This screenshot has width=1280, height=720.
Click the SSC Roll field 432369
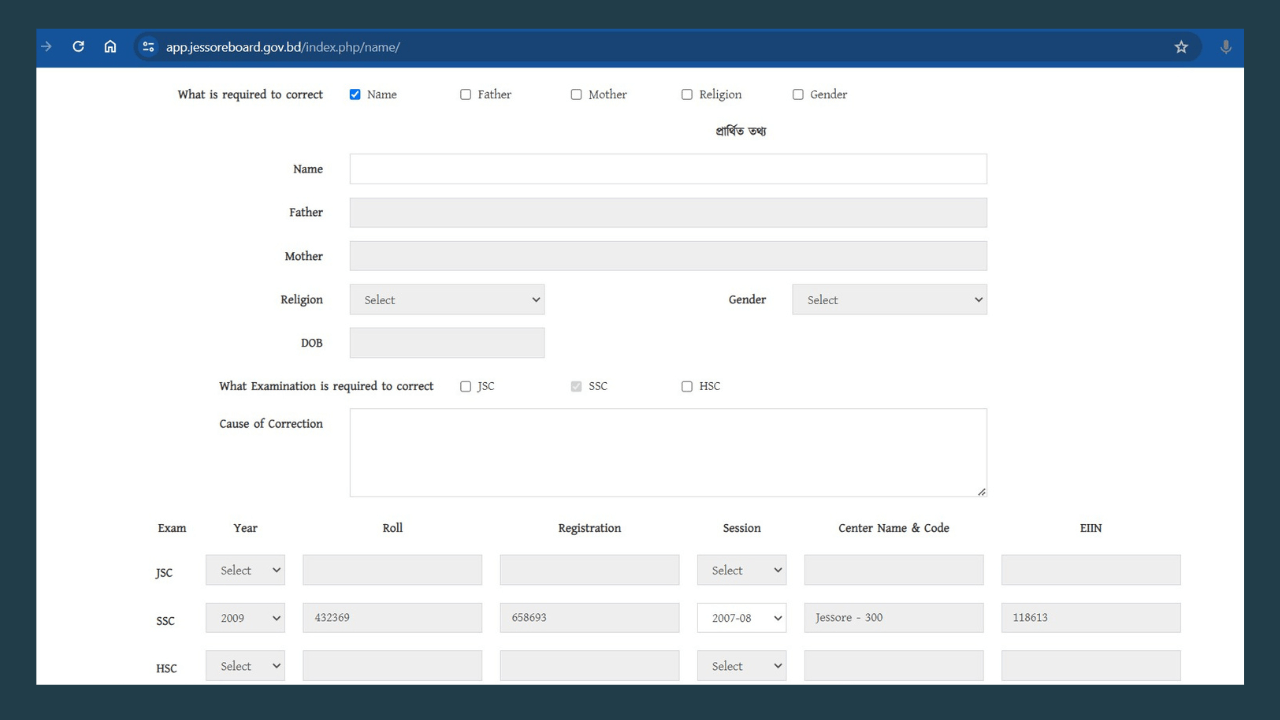click(392, 618)
